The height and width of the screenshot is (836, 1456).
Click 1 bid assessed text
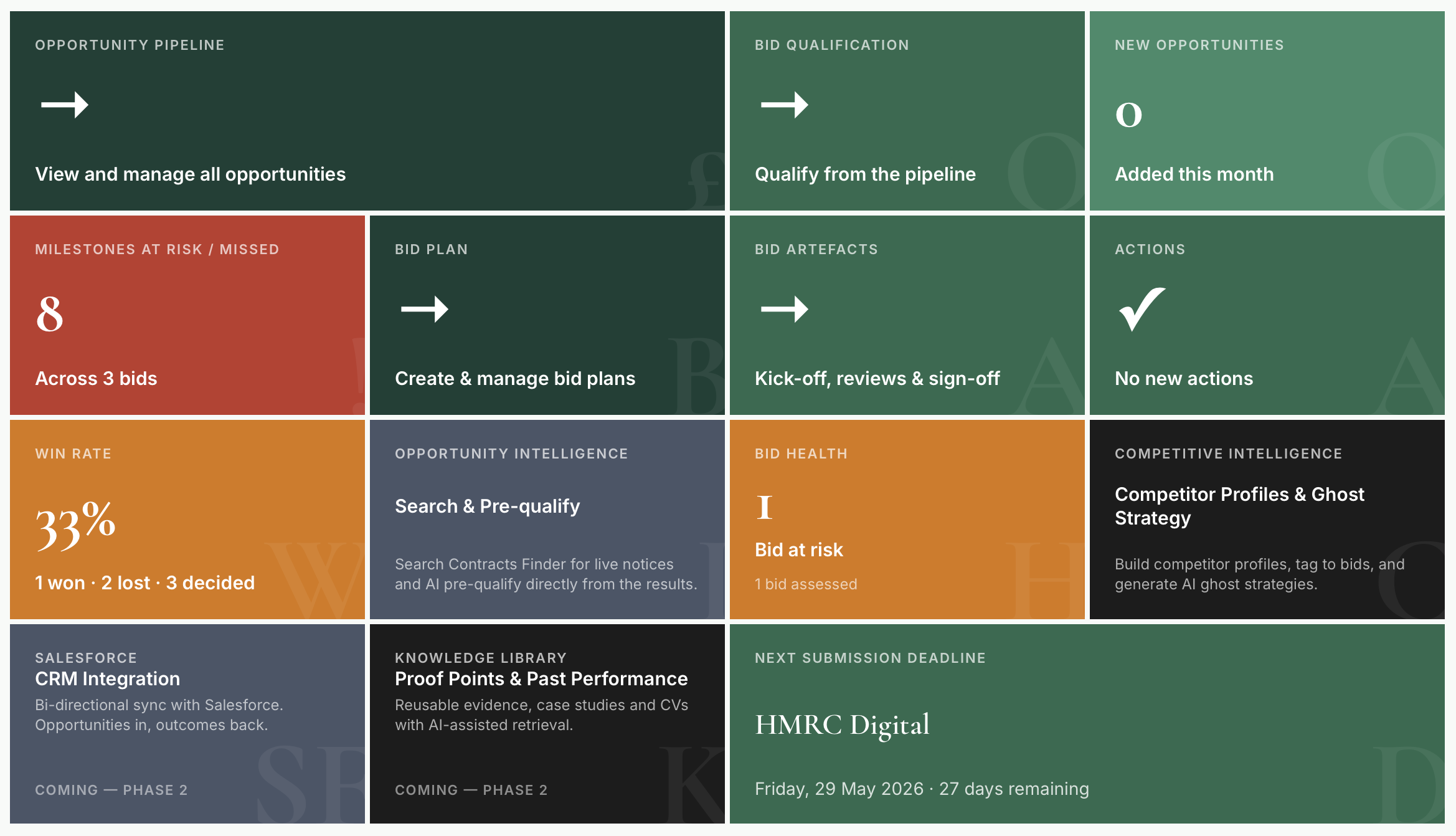tap(806, 584)
